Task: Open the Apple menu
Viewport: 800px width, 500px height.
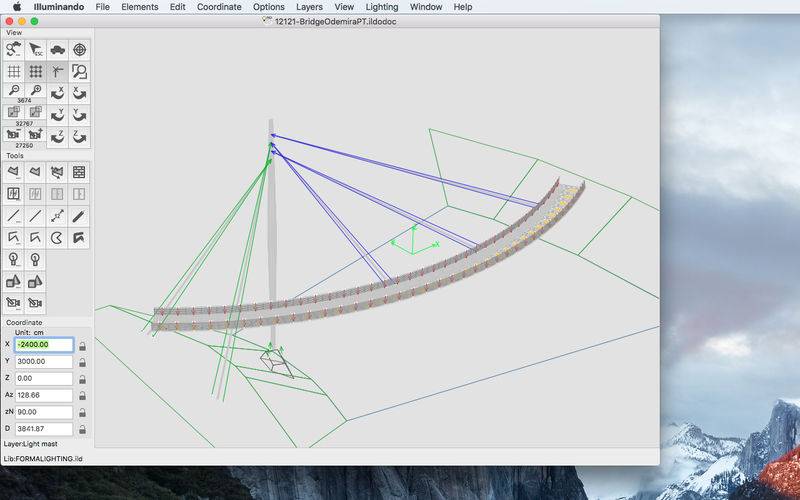Action: click(16, 7)
